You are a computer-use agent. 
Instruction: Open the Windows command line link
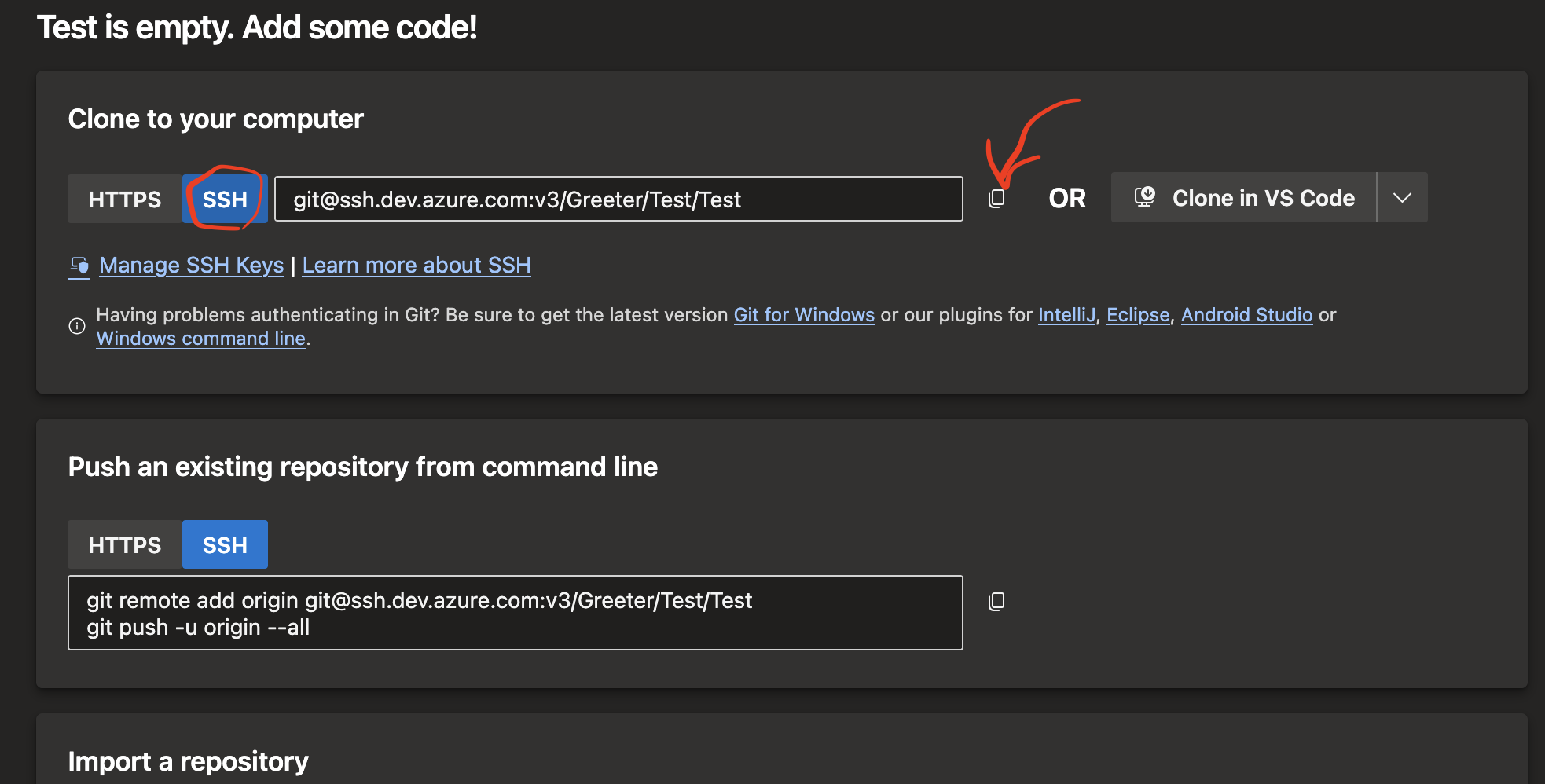coord(200,338)
